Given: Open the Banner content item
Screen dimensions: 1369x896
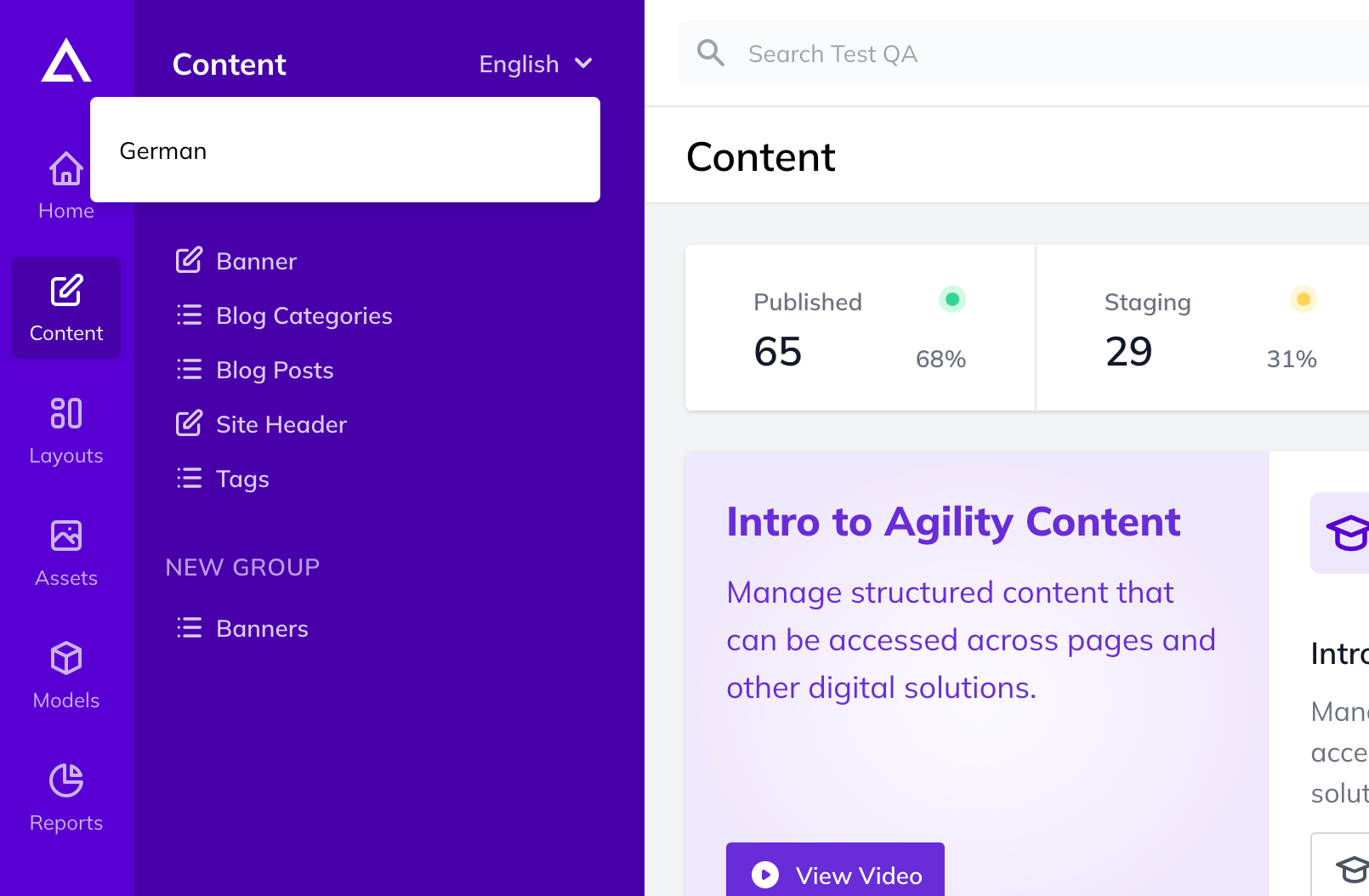Looking at the screenshot, I should pyautogui.click(x=236, y=261).
